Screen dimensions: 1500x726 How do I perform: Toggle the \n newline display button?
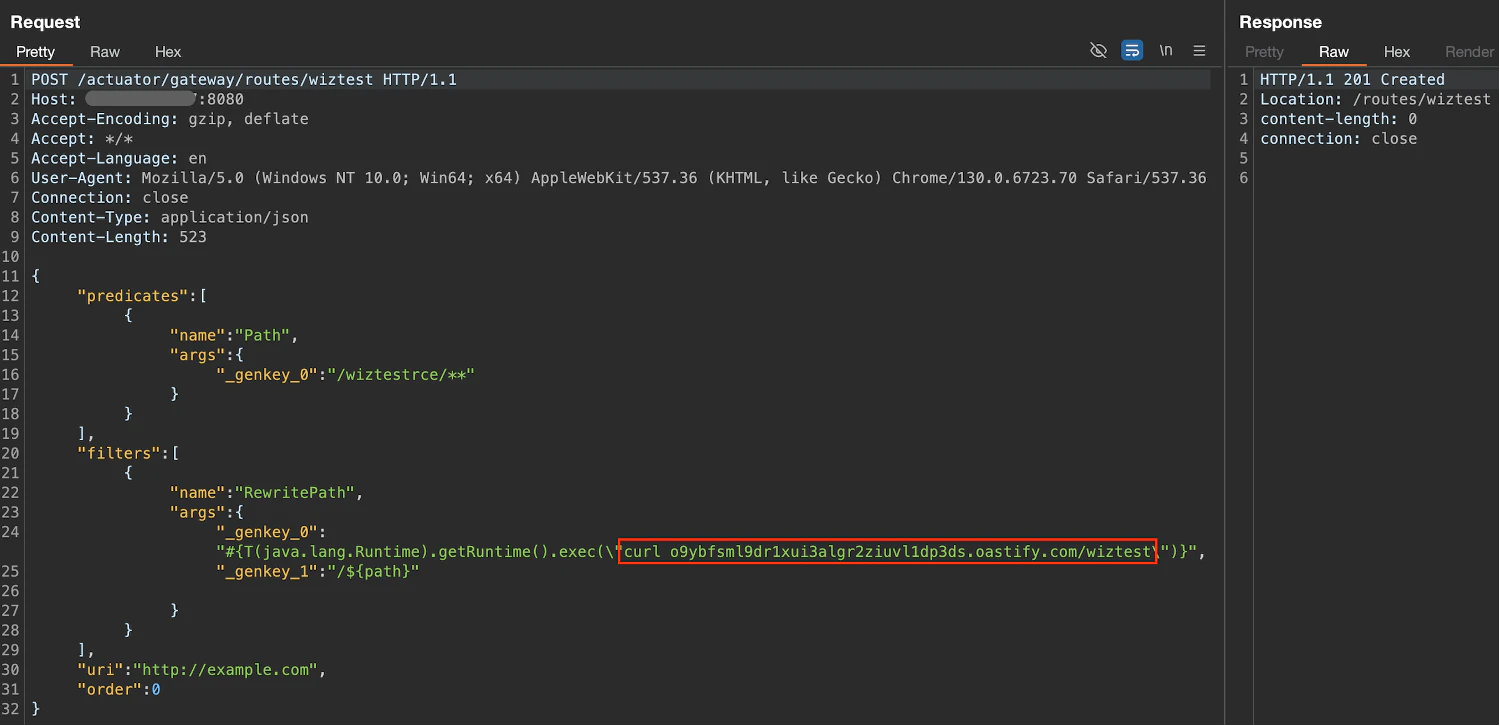[1166, 51]
